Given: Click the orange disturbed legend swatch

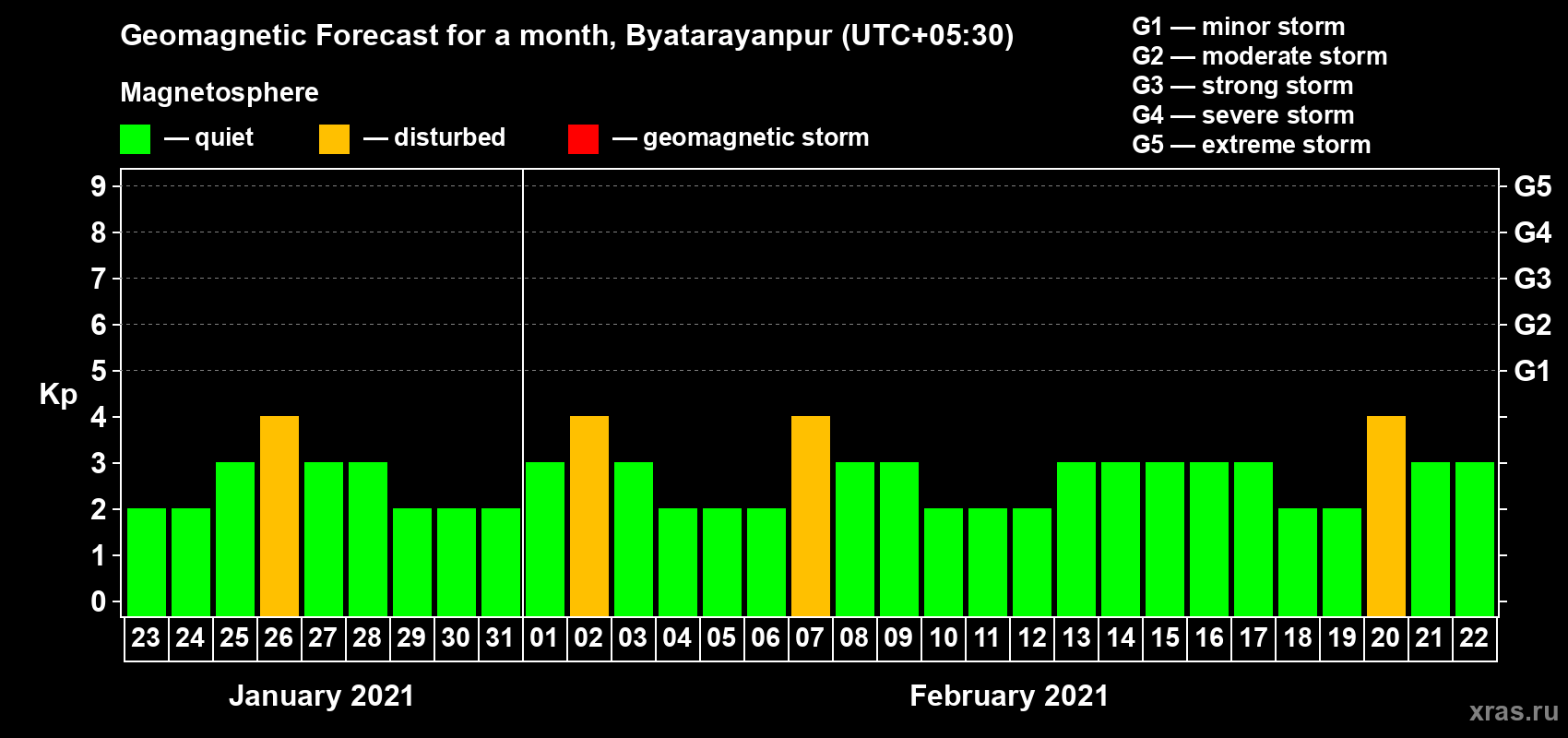Looking at the screenshot, I should 334,139.
